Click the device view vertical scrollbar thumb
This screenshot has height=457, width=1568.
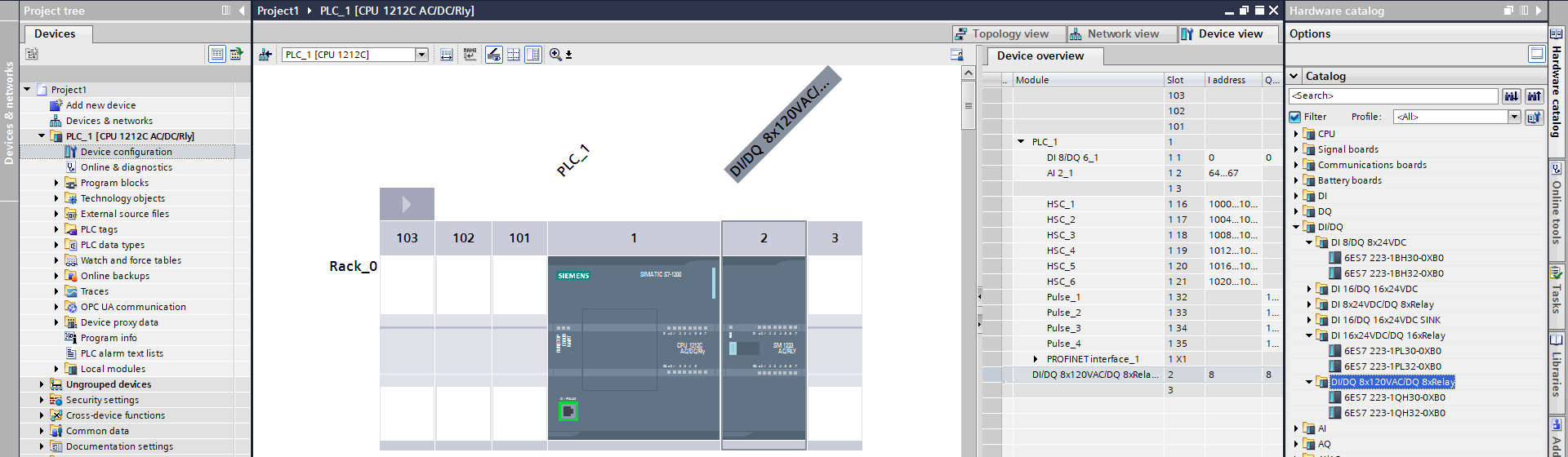(x=969, y=105)
